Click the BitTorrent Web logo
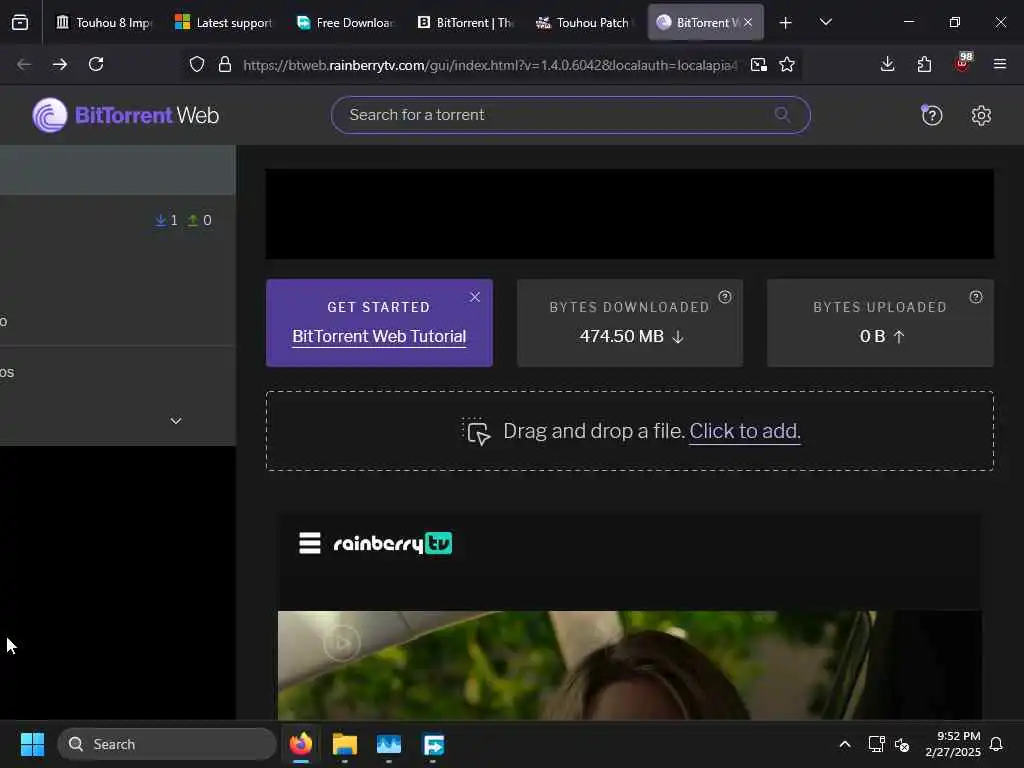 click(x=125, y=115)
